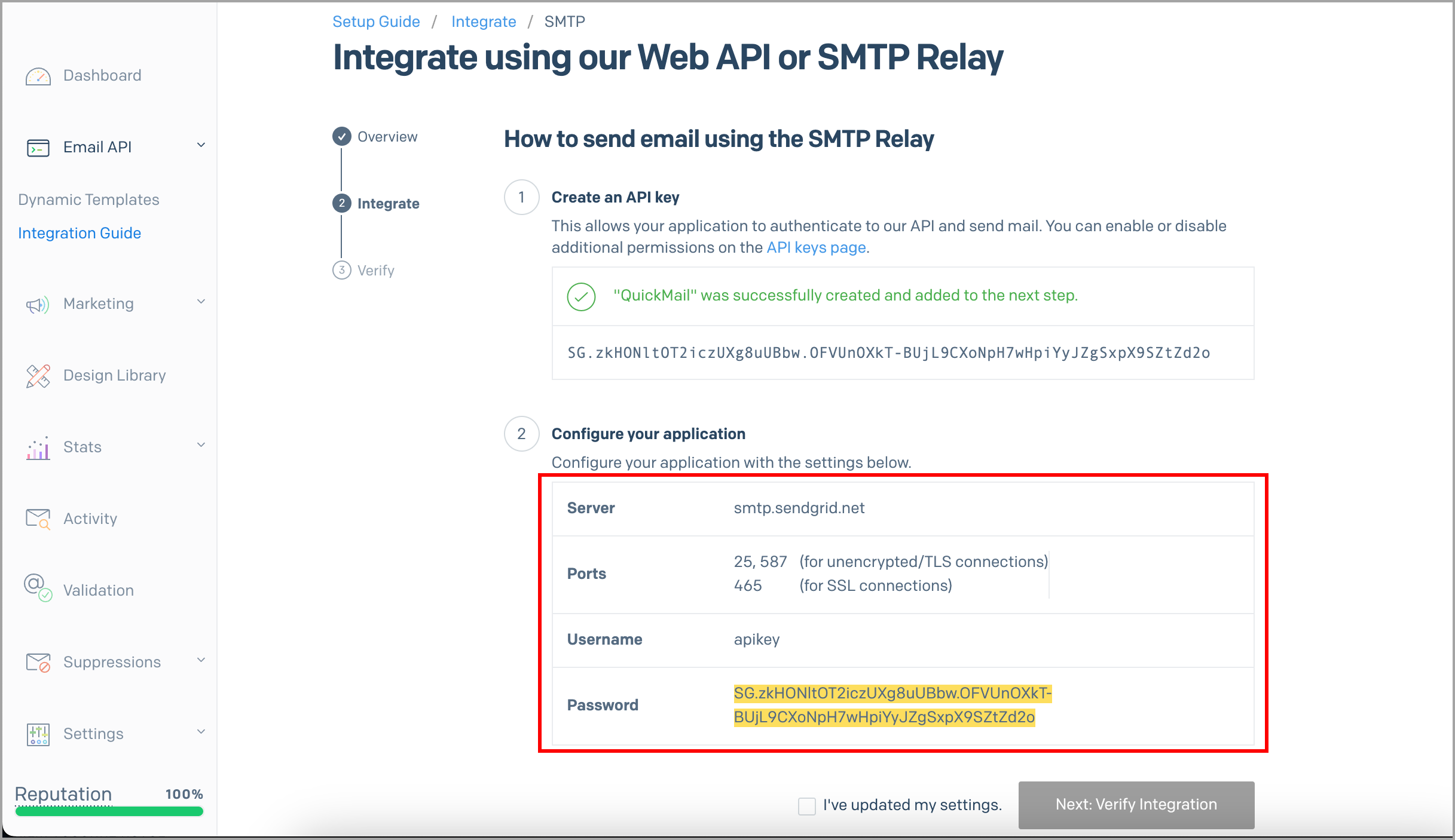Screen dimensions: 1455x840
Task: Expand the Settings menu chevron
Action: (x=201, y=732)
